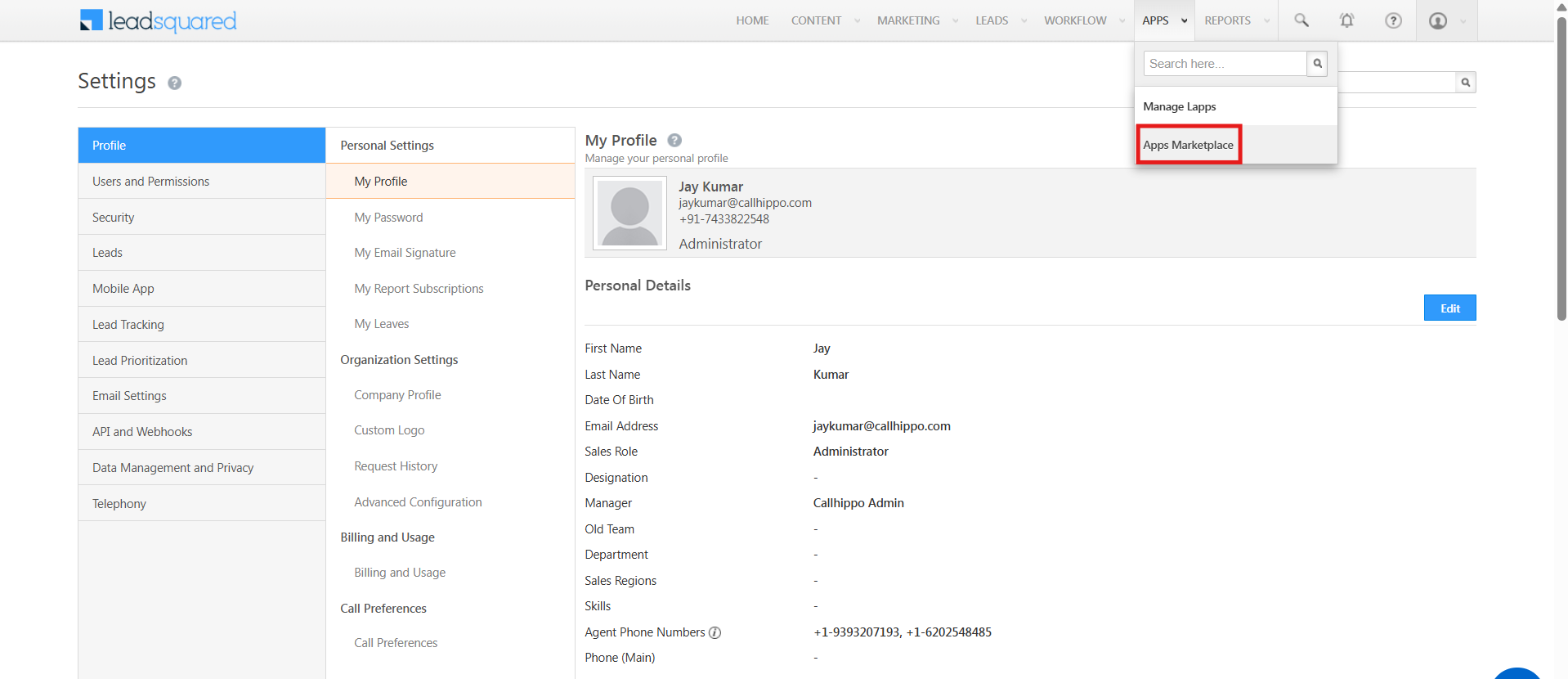
Task: Click the Agent Phone Numbers value
Action: coord(903,632)
